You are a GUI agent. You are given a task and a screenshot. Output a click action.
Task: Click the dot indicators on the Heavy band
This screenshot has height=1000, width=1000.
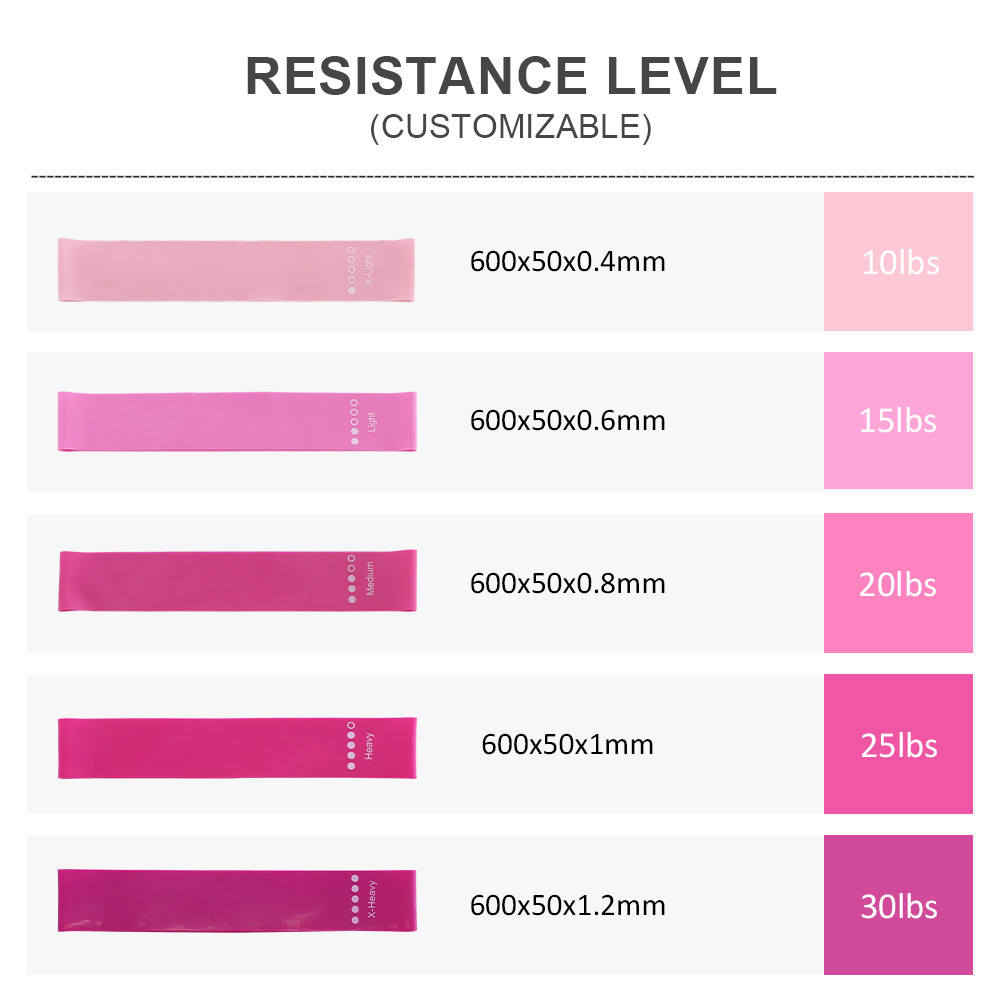tap(351, 746)
